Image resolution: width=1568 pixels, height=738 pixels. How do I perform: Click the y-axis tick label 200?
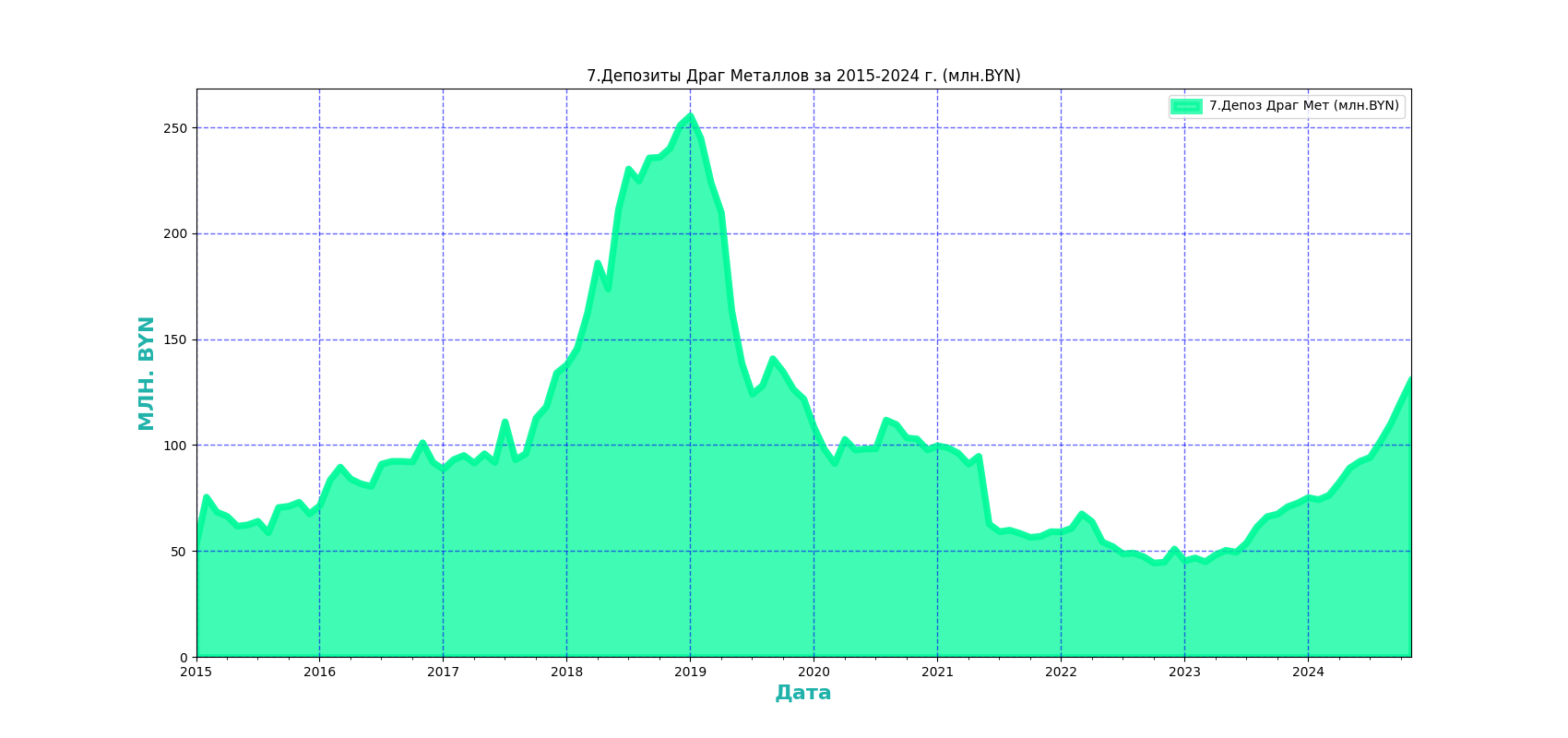click(175, 234)
